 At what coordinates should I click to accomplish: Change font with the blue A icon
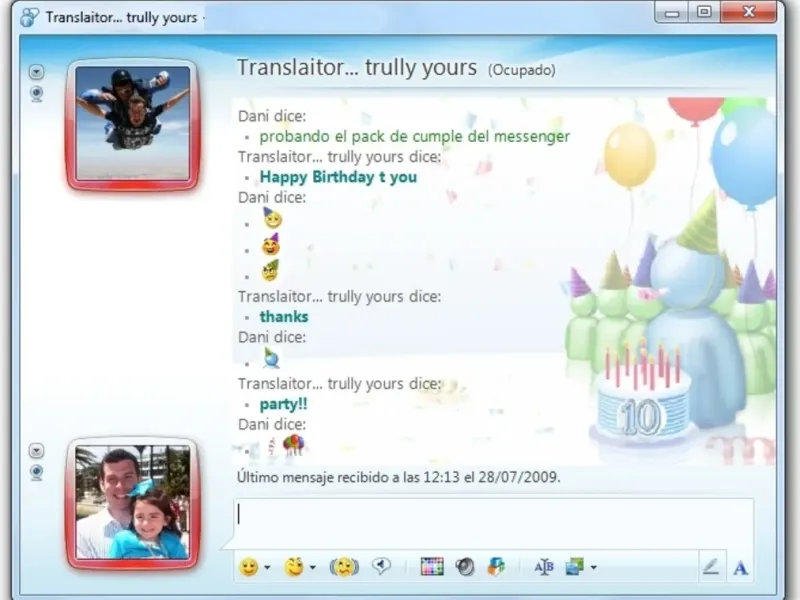point(741,567)
